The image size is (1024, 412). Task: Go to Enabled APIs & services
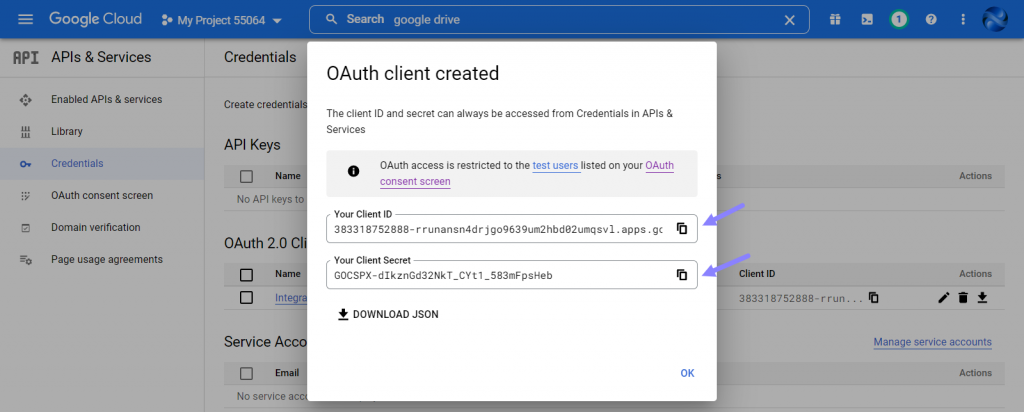(106, 99)
